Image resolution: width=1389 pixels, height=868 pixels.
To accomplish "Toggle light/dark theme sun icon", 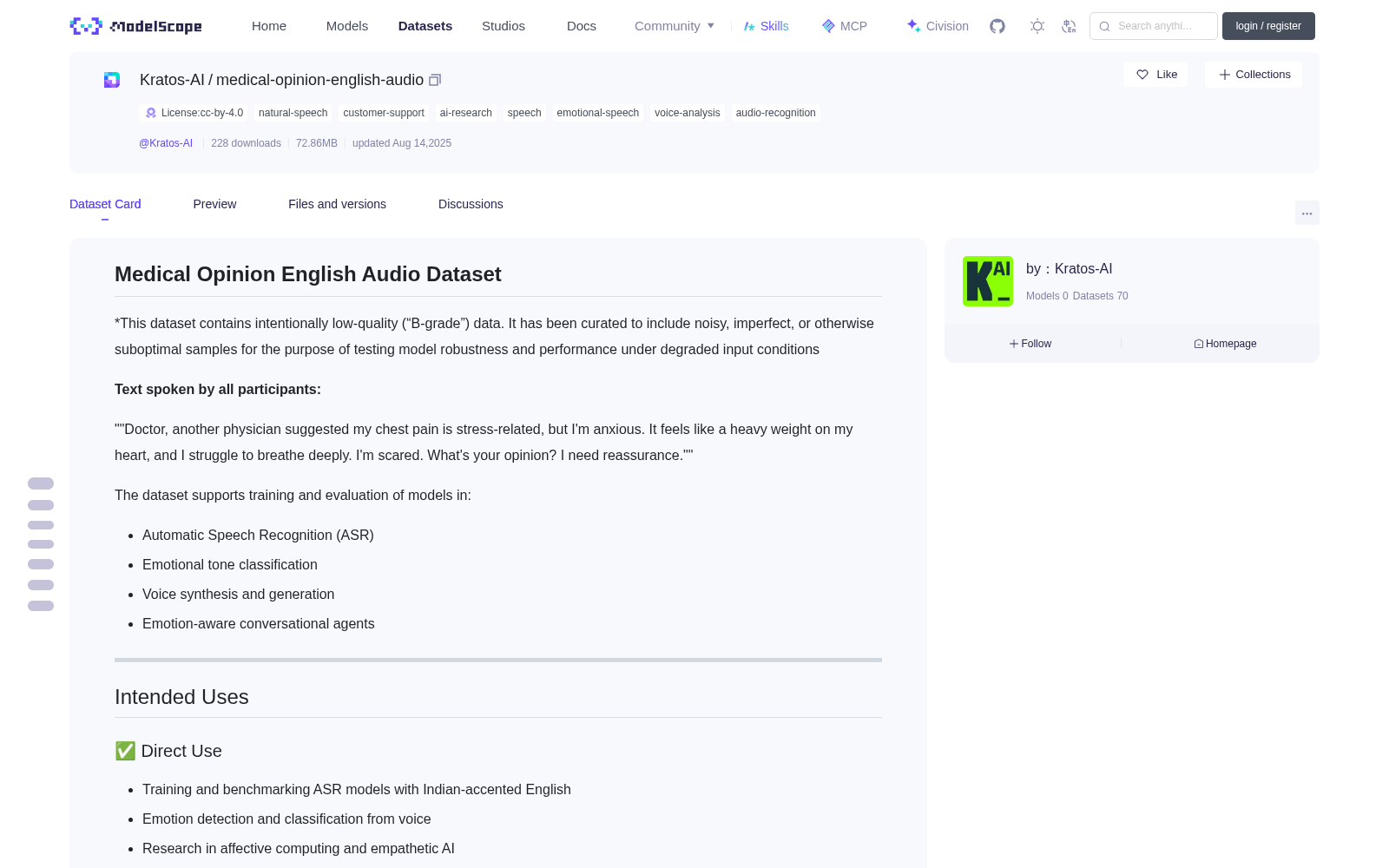I will pos(1037,26).
